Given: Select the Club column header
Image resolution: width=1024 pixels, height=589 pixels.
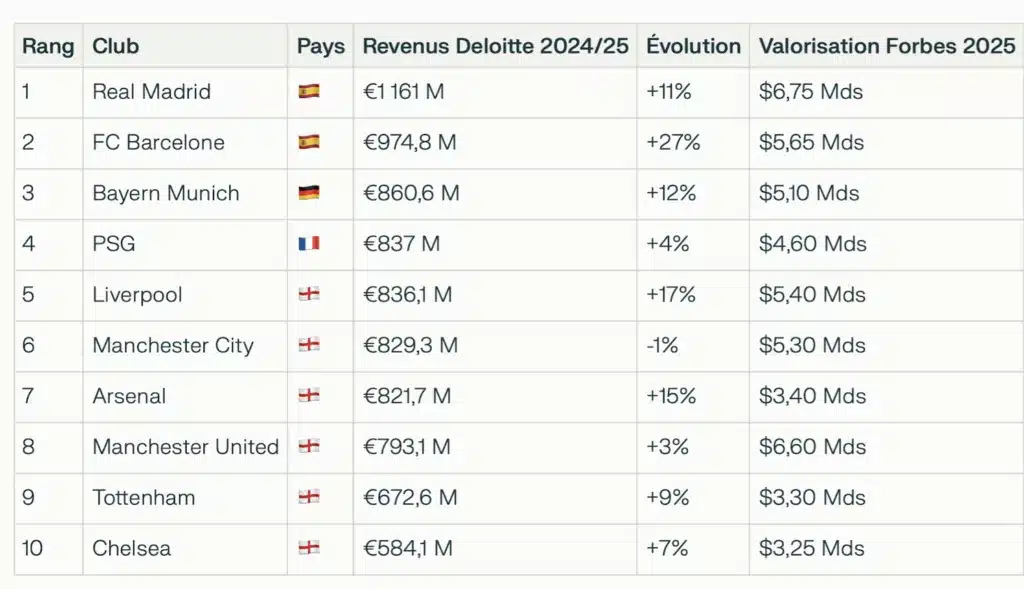Looking at the screenshot, I should point(115,46).
